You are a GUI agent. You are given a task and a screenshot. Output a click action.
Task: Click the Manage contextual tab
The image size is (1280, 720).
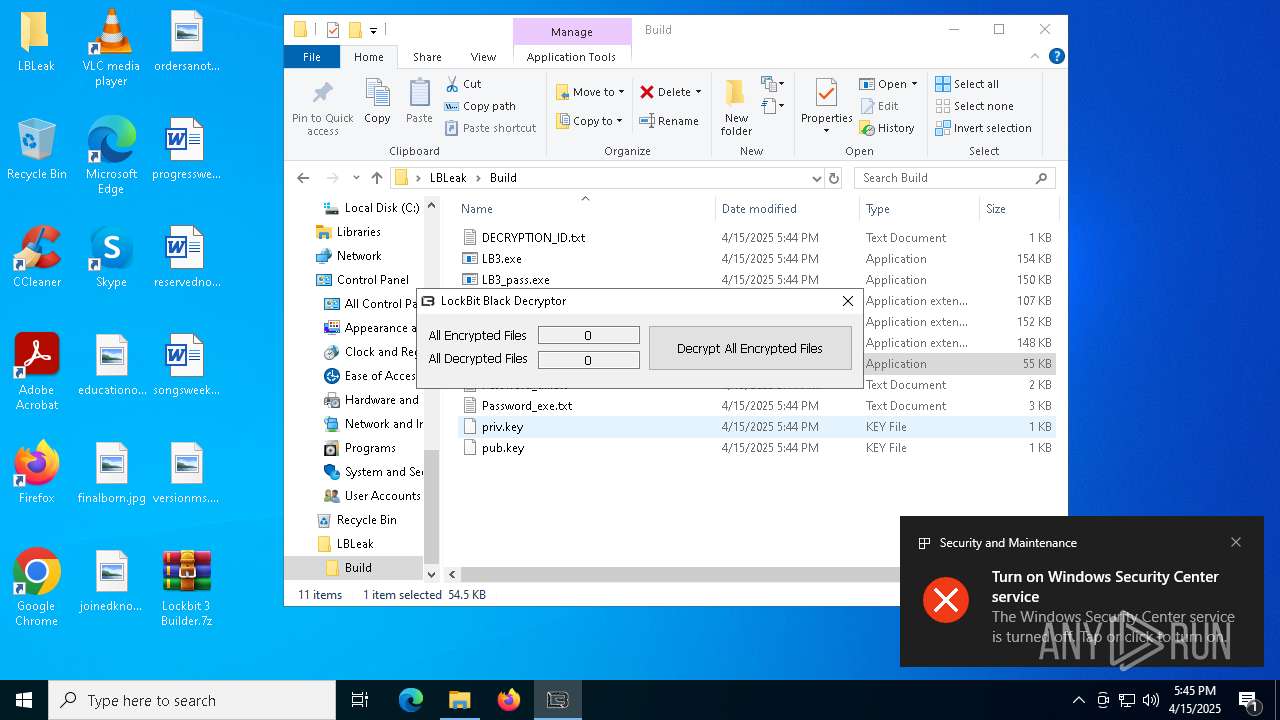[572, 32]
